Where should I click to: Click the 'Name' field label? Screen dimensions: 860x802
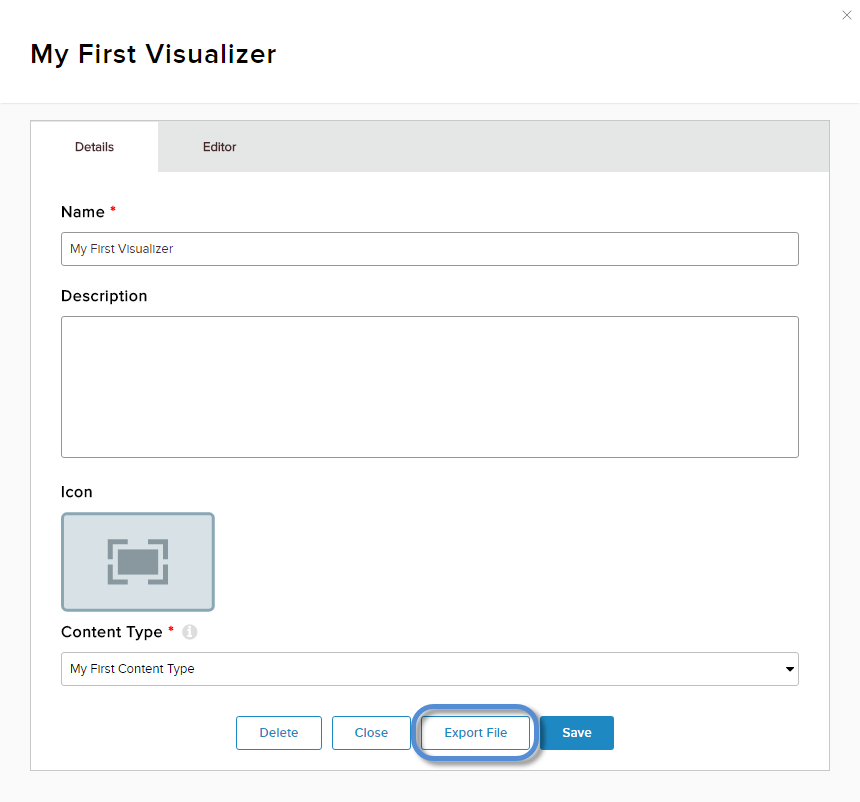tap(83, 212)
